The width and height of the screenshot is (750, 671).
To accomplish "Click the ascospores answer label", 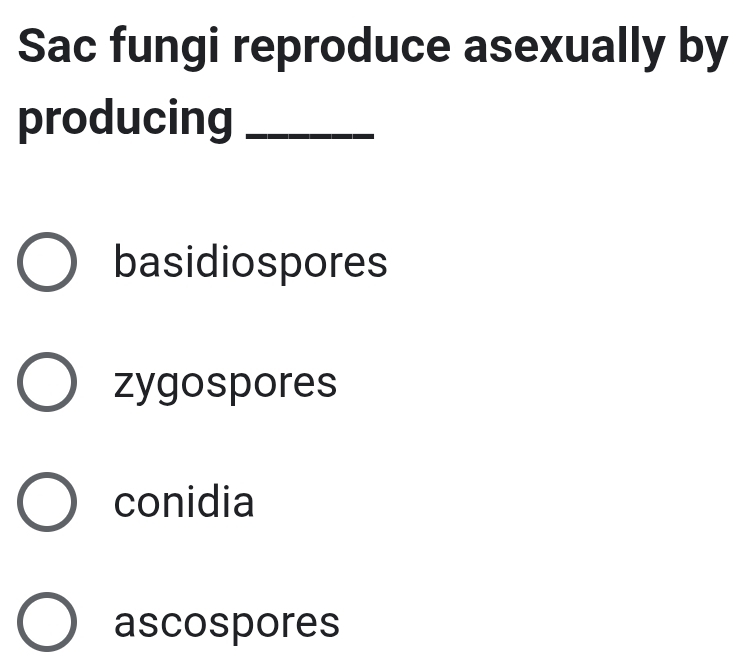I will [227, 623].
